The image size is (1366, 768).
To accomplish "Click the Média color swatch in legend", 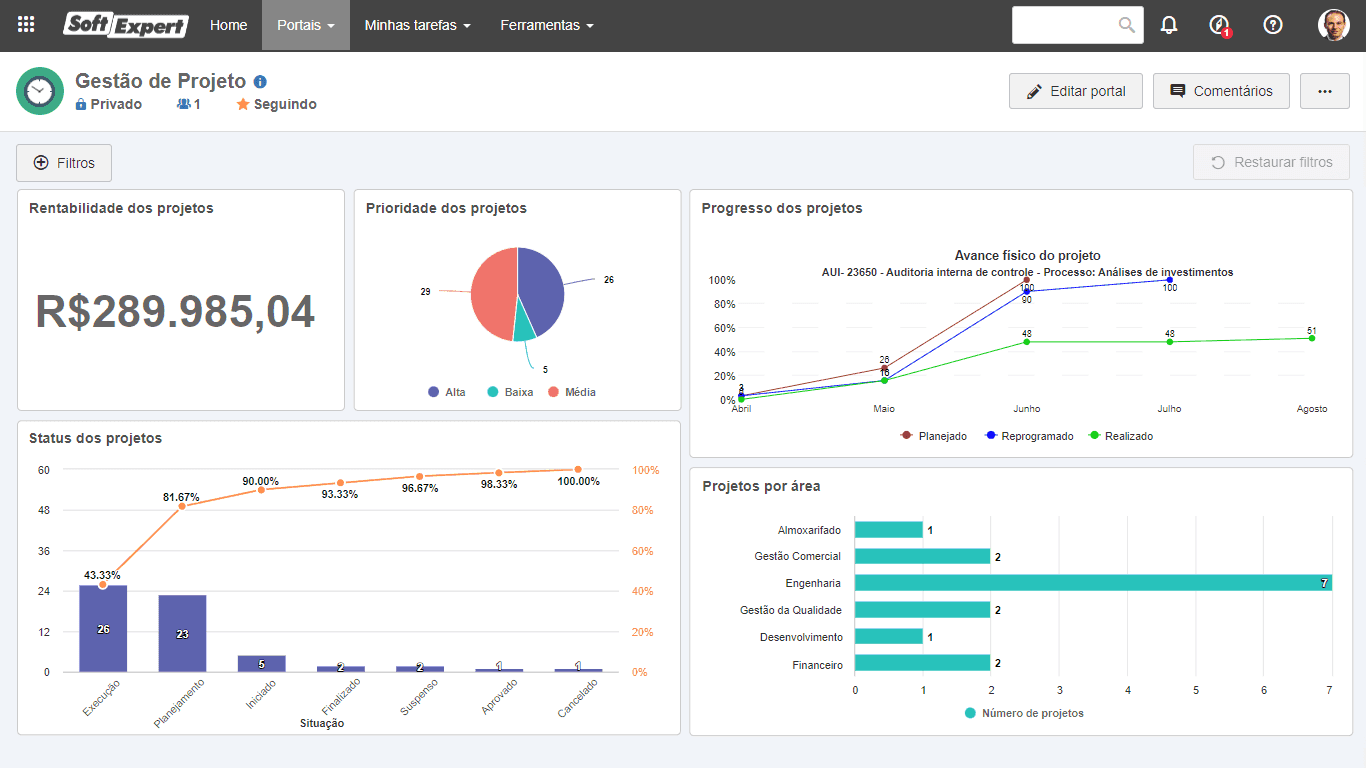I will click(553, 392).
